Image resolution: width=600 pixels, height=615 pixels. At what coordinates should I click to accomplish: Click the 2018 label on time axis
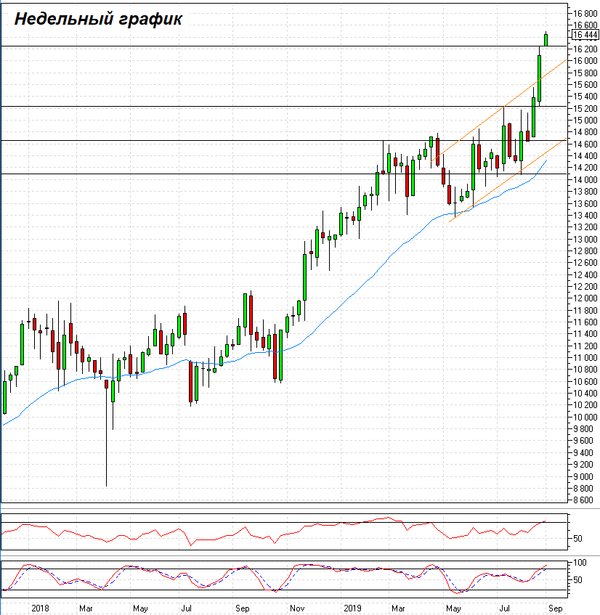[x=40, y=608]
